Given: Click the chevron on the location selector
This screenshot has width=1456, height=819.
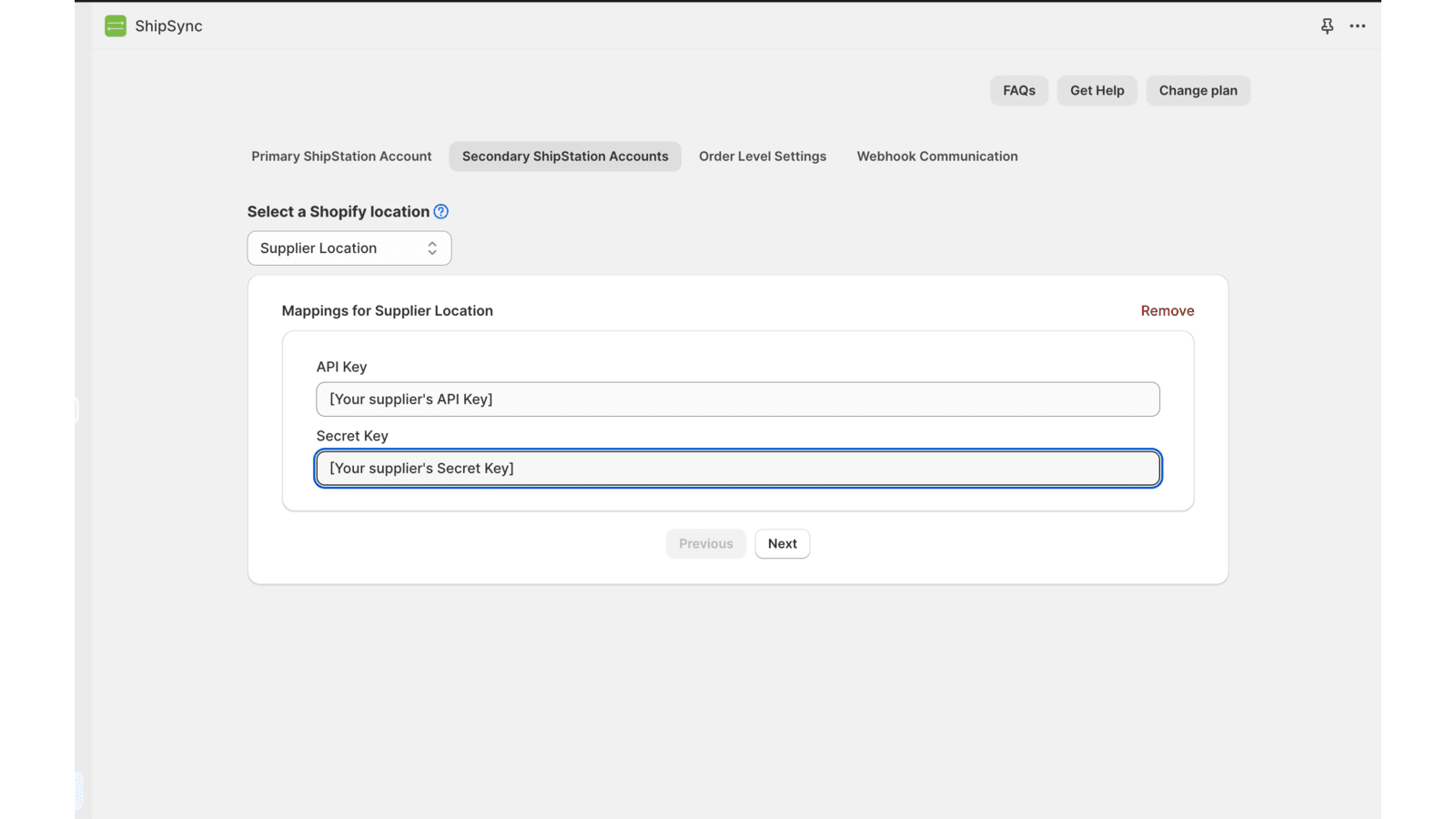Looking at the screenshot, I should pyautogui.click(x=431, y=248).
